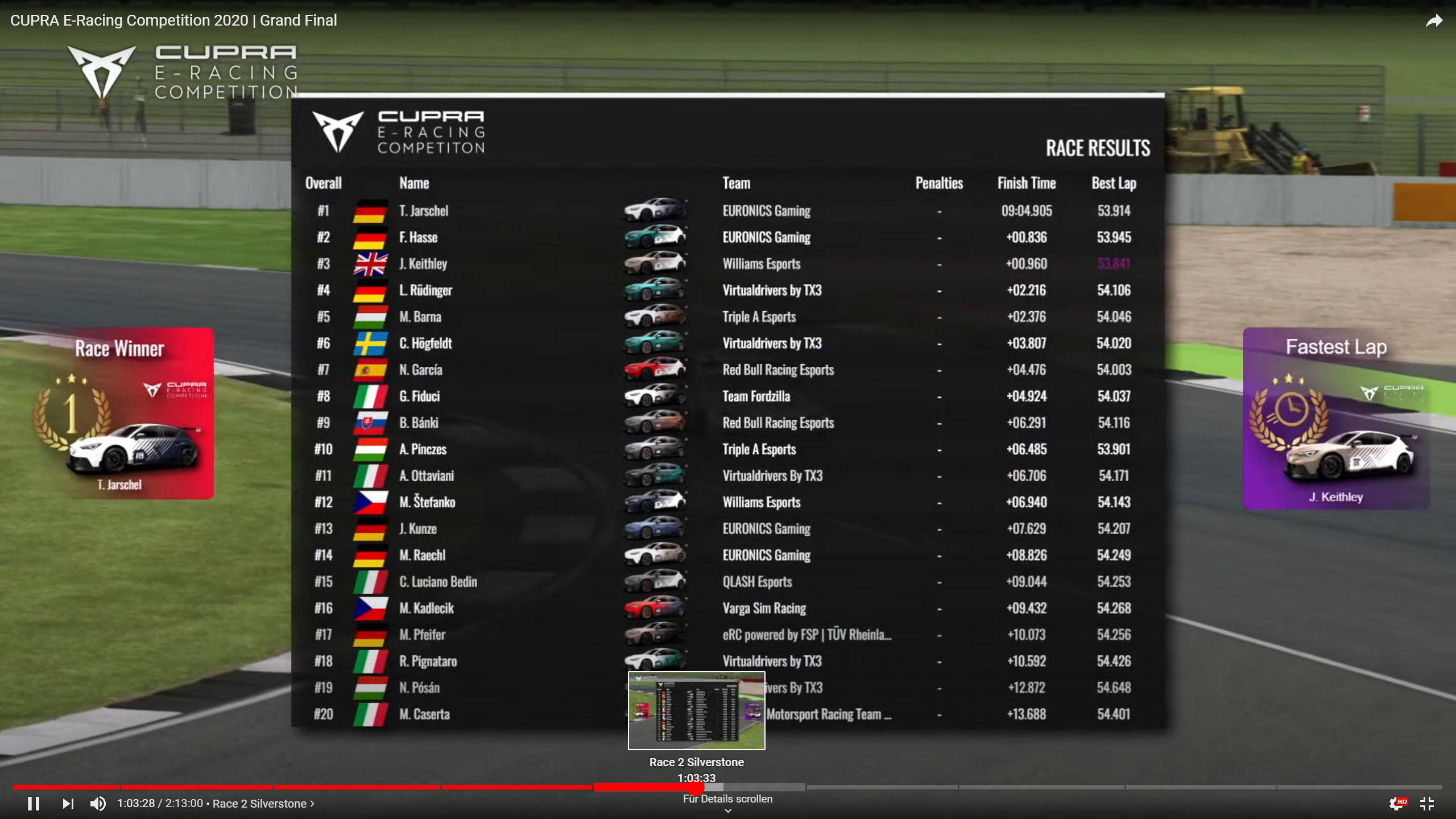The height and width of the screenshot is (819, 1456).
Task: Open the Race 2 Silverstone chapter list
Action: tap(263, 803)
